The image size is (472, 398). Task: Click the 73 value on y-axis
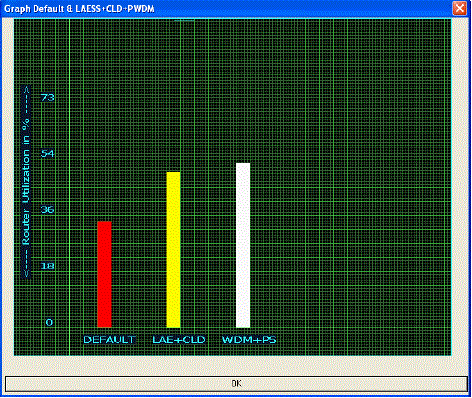47,97
